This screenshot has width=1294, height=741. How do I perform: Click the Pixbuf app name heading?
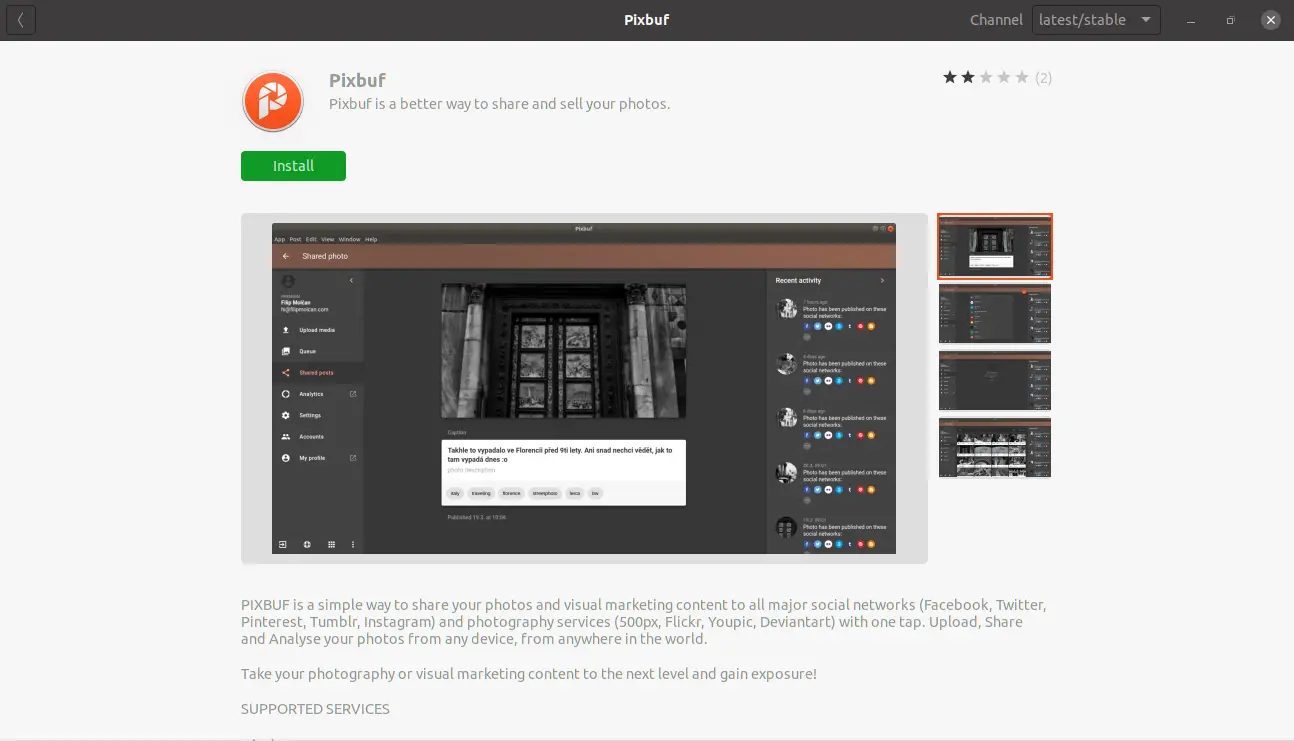pos(357,80)
